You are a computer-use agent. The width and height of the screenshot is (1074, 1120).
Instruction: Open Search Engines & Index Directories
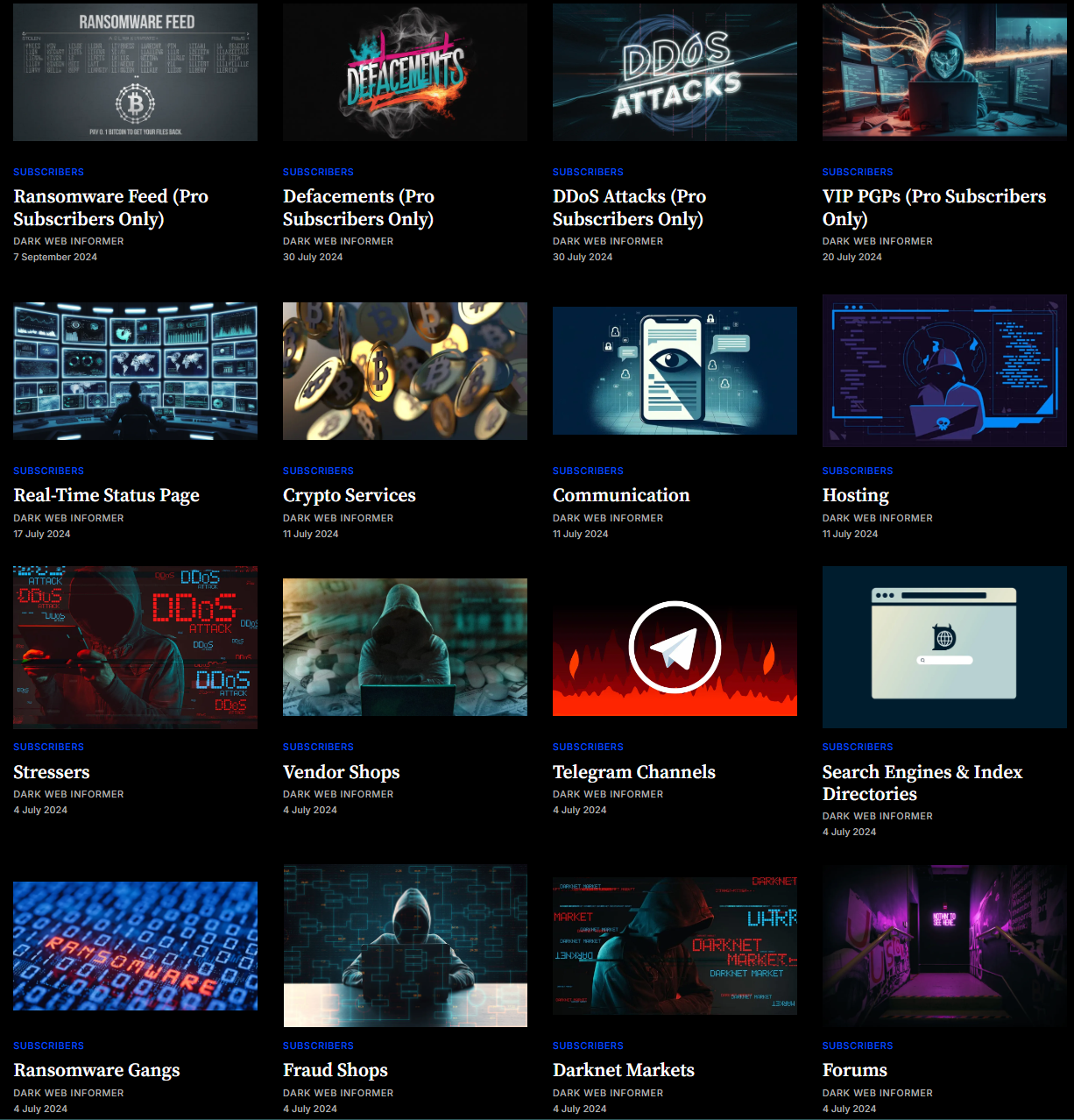coord(922,783)
